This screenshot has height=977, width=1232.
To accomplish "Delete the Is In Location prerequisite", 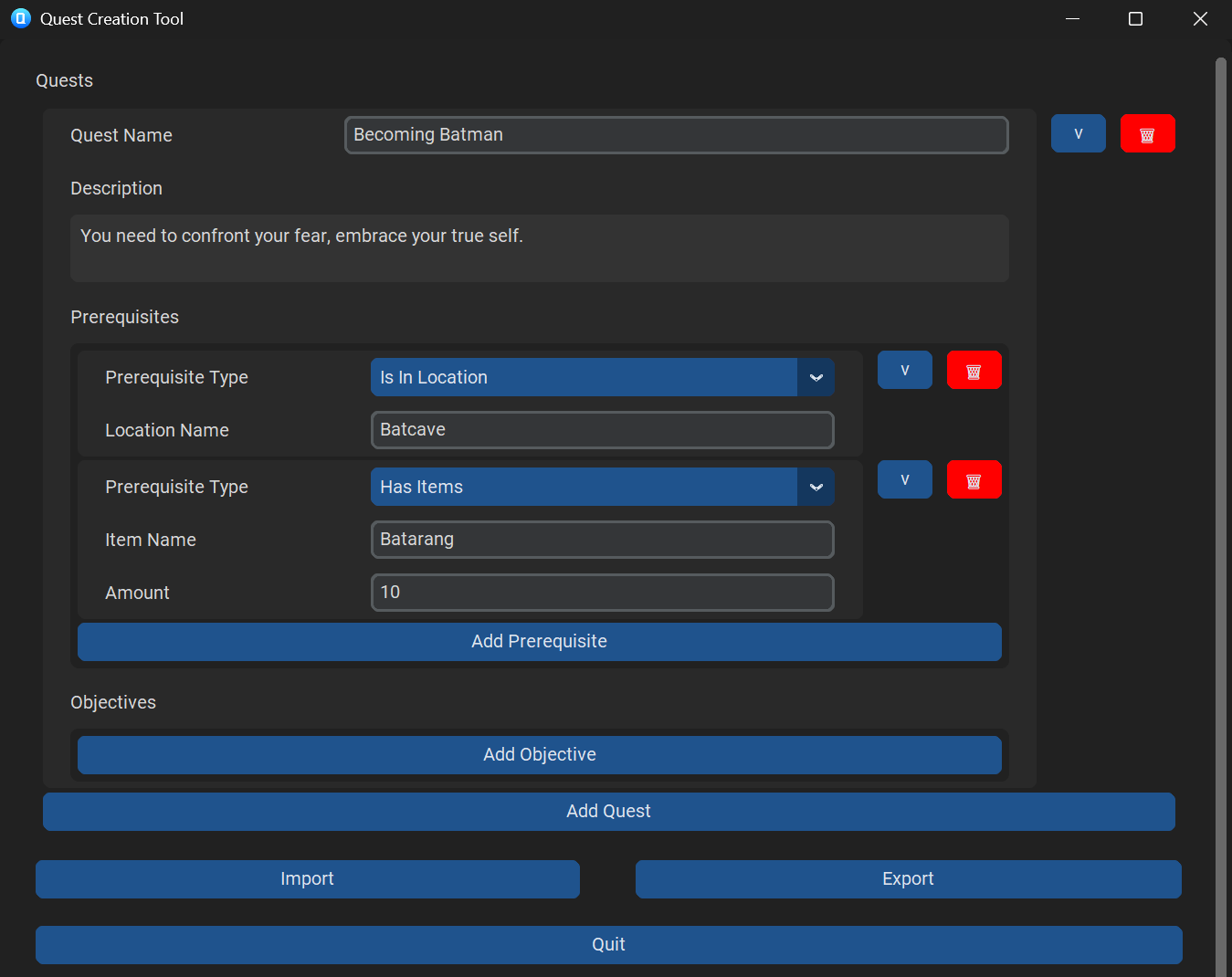I will click(974, 371).
